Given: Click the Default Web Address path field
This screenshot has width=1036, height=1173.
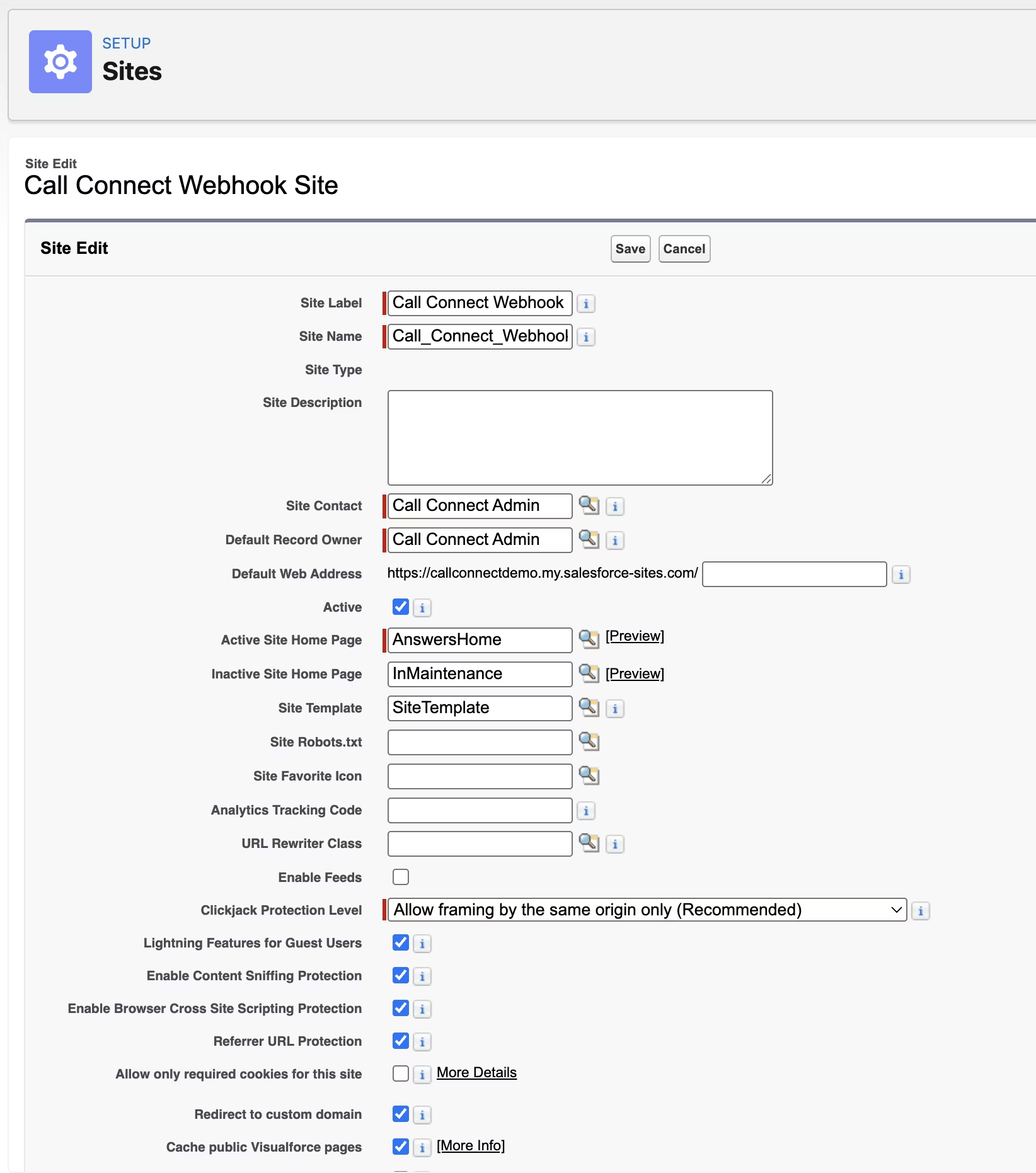Looking at the screenshot, I should click(795, 574).
